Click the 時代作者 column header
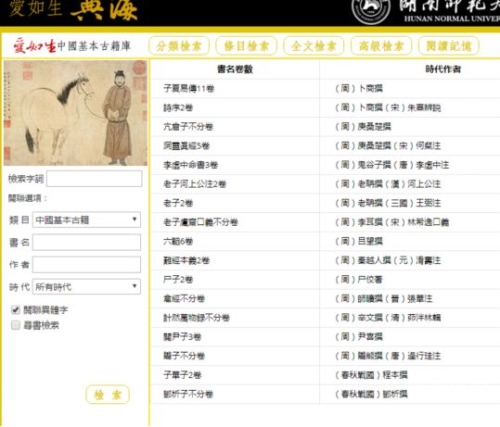 (443, 69)
